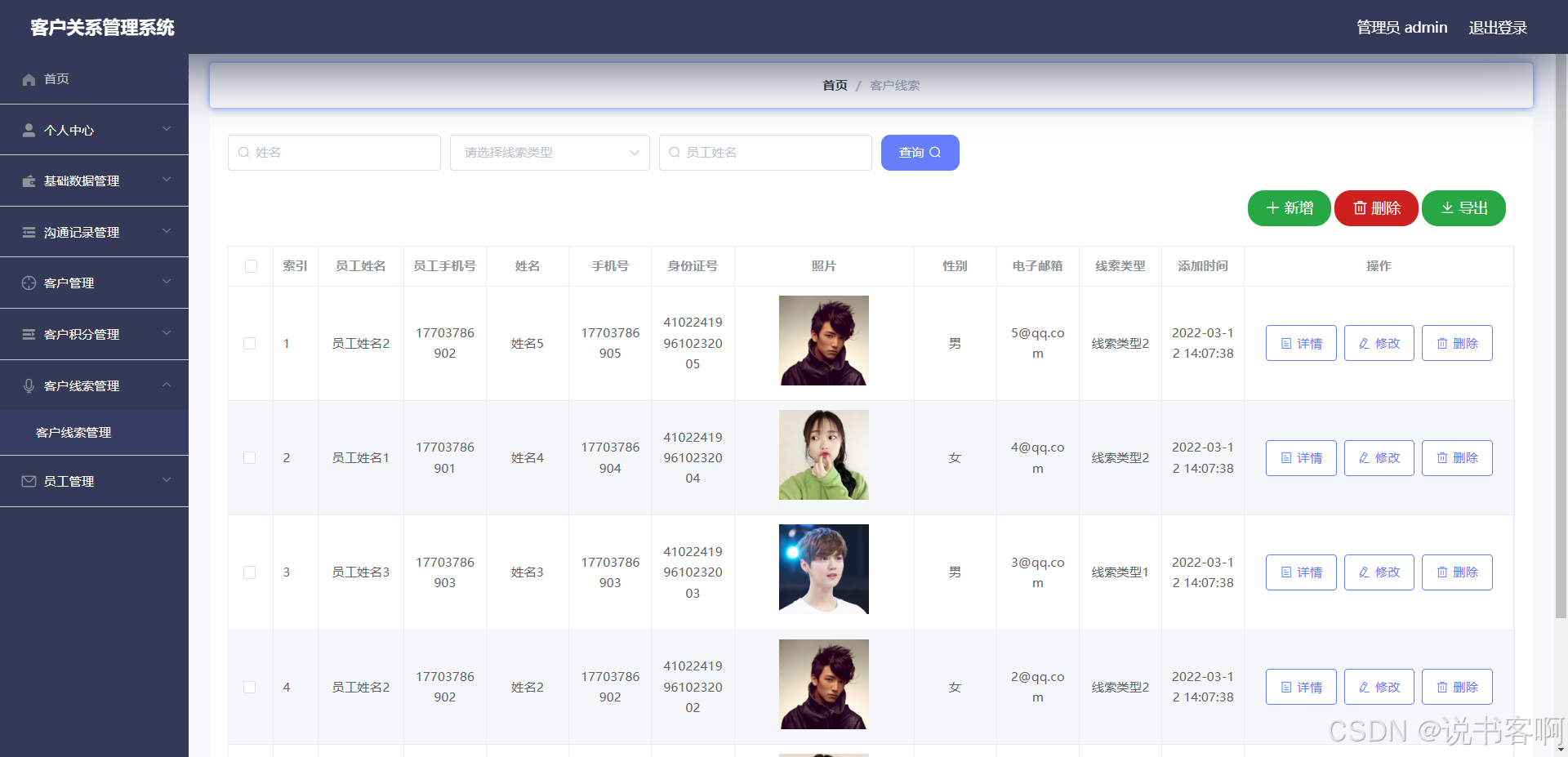The image size is (1568, 757).
Task: Click the 详情 document icon in row 1
Action: [1286, 344]
